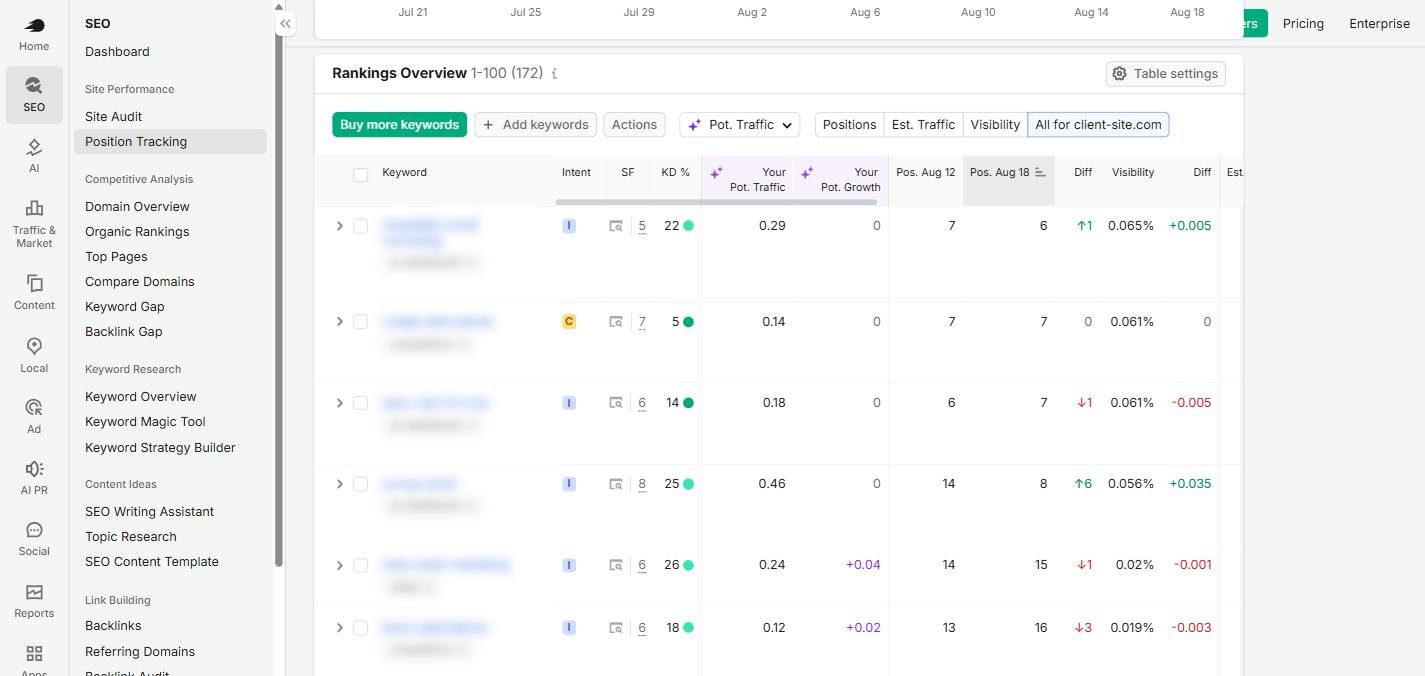The image size is (1425, 676).
Task: Open the Enterprise link
Action: click(1379, 24)
